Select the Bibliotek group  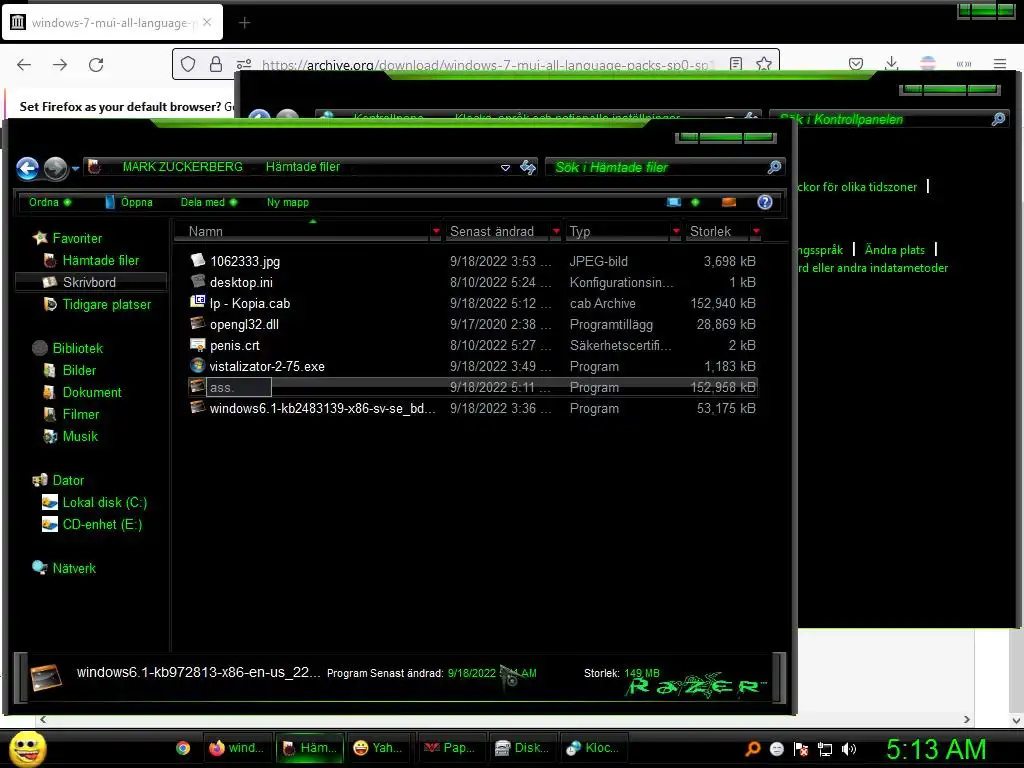pyautogui.click(x=68, y=348)
